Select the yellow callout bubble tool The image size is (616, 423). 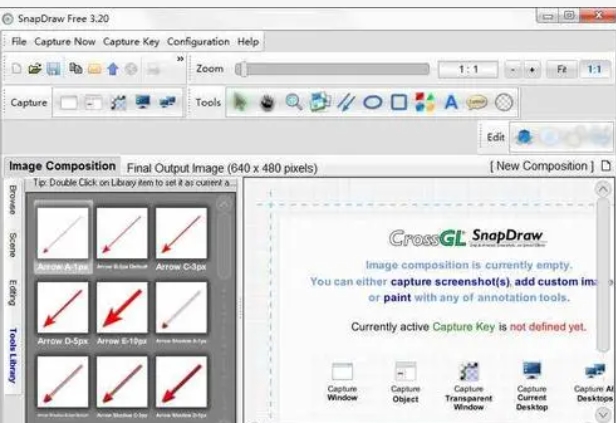click(477, 103)
